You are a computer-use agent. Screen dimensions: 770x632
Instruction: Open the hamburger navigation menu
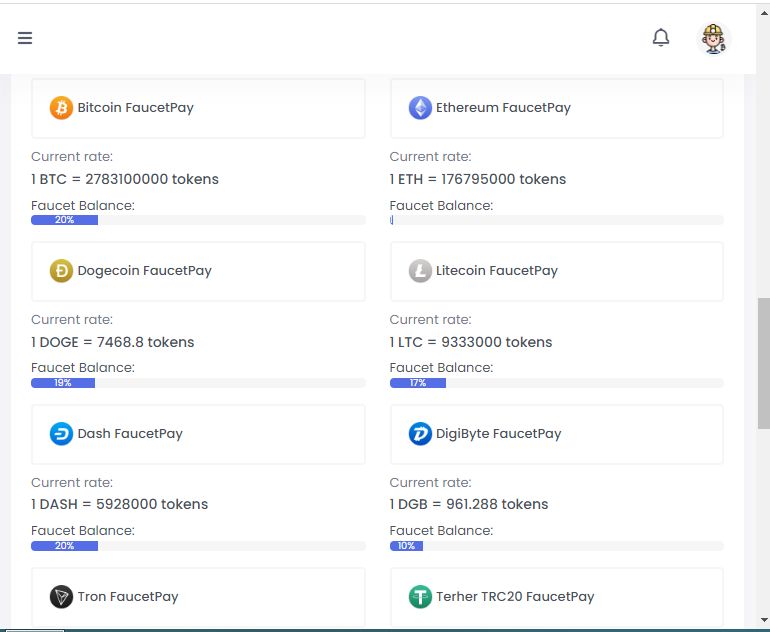pos(25,38)
